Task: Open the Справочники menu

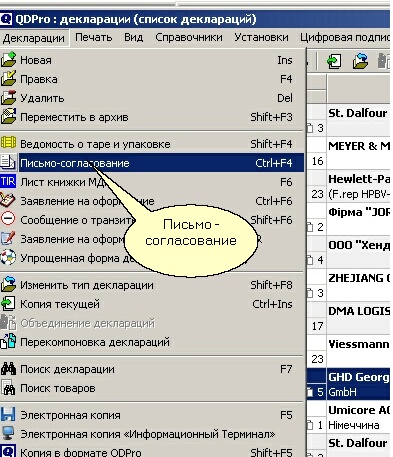Action: click(189, 38)
